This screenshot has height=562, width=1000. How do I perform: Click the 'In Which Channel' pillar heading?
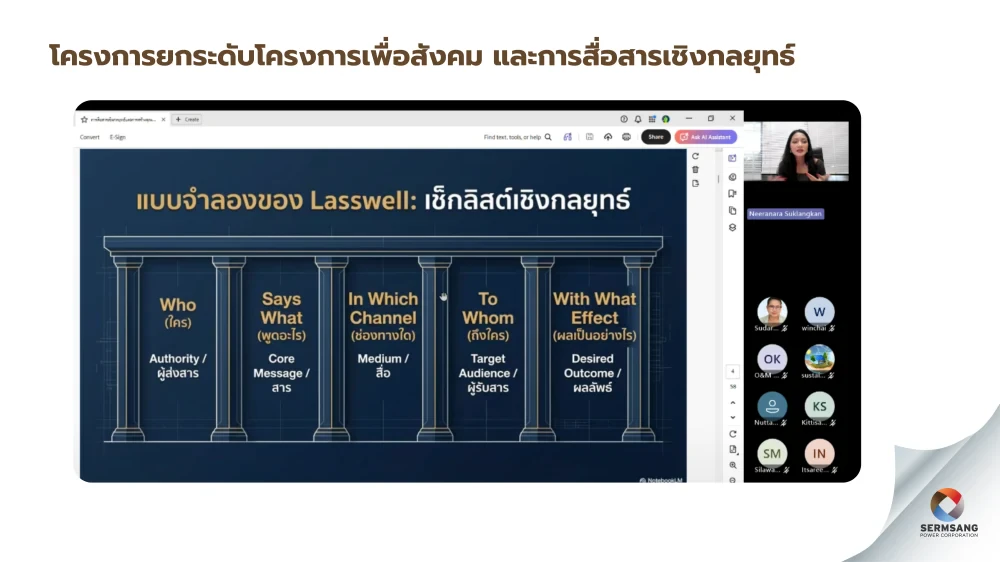tap(383, 308)
